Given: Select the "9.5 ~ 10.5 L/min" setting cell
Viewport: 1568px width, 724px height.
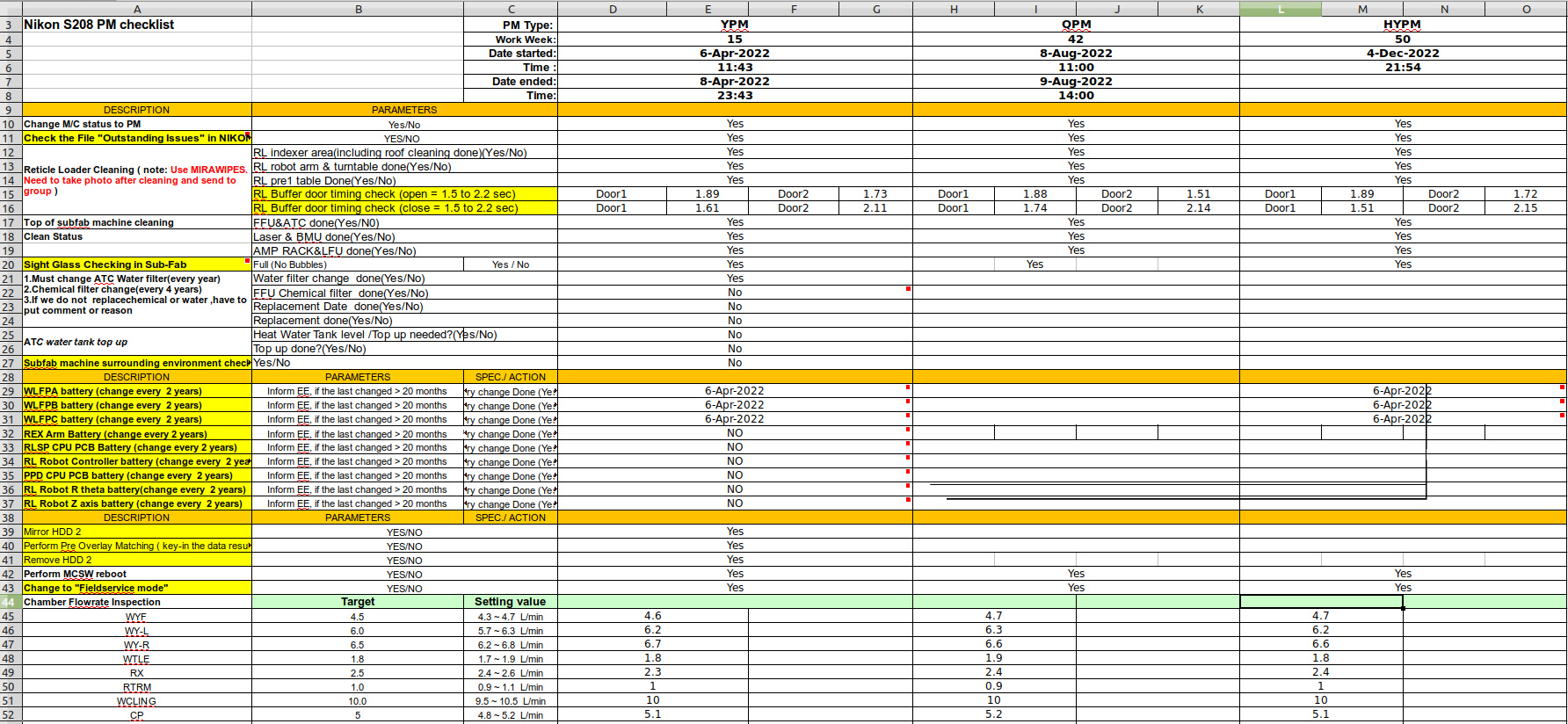Looking at the screenshot, I should coord(511,701).
